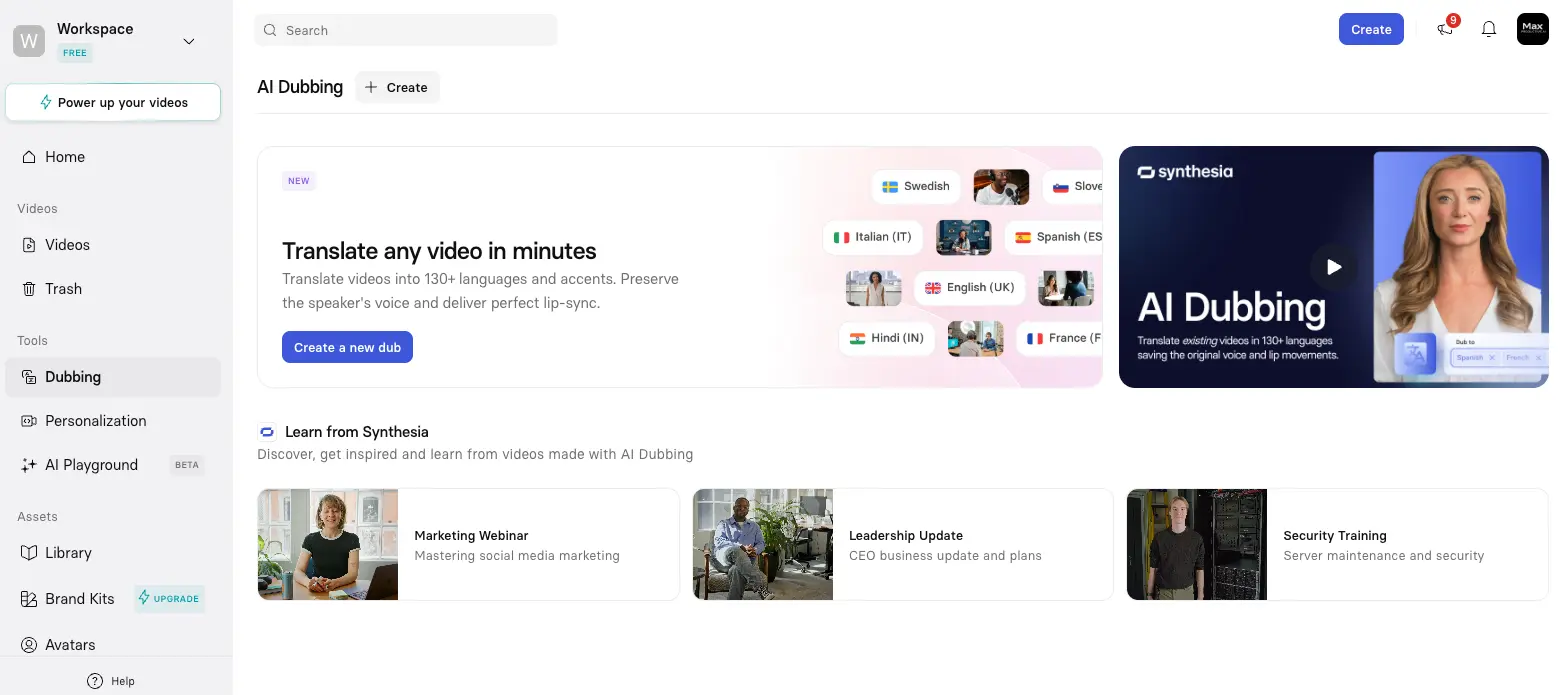Focus the Search input field

point(405,30)
